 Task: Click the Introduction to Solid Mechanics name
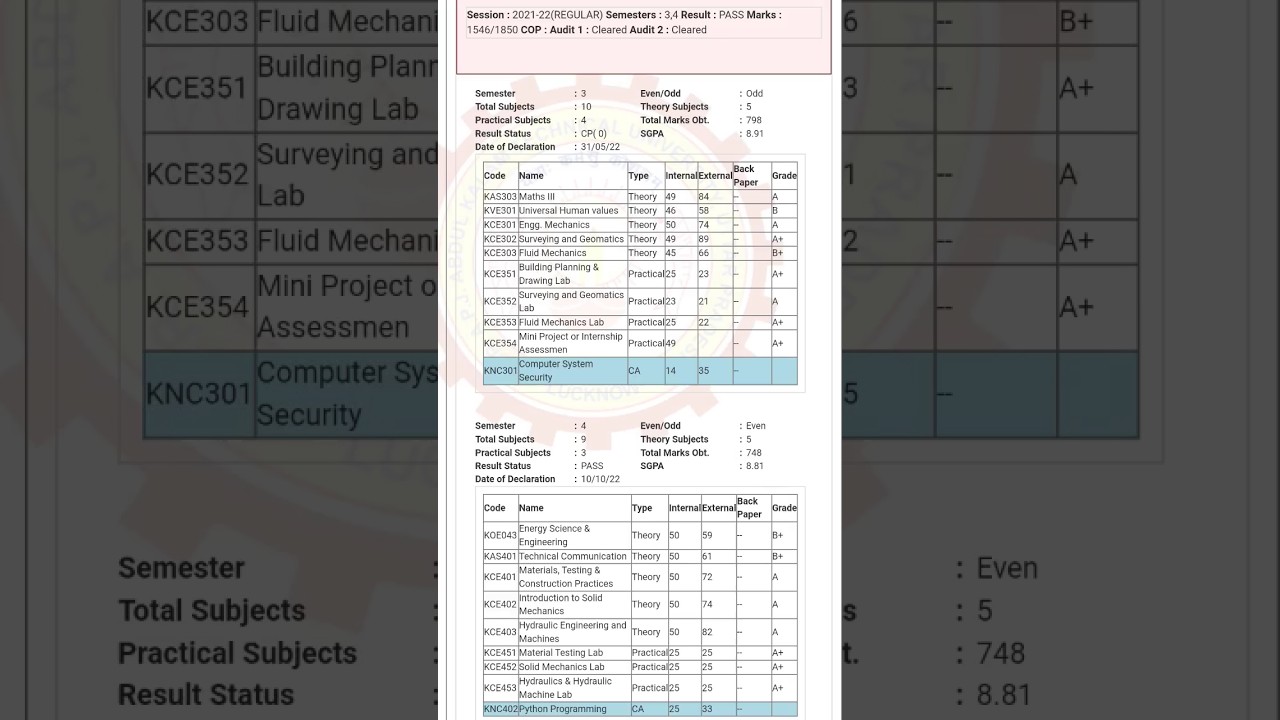(561, 605)
